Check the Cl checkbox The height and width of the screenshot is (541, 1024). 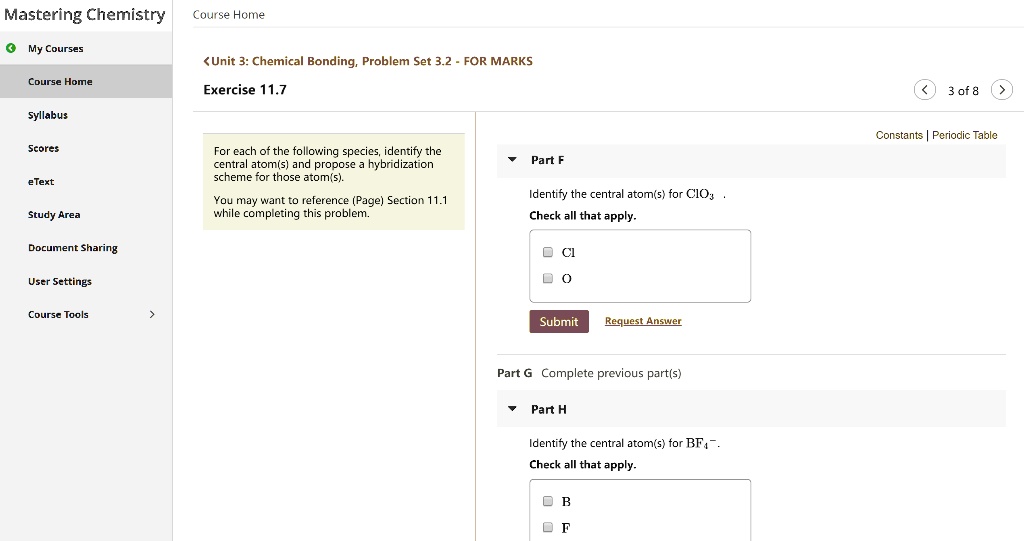tap(547, 253)
